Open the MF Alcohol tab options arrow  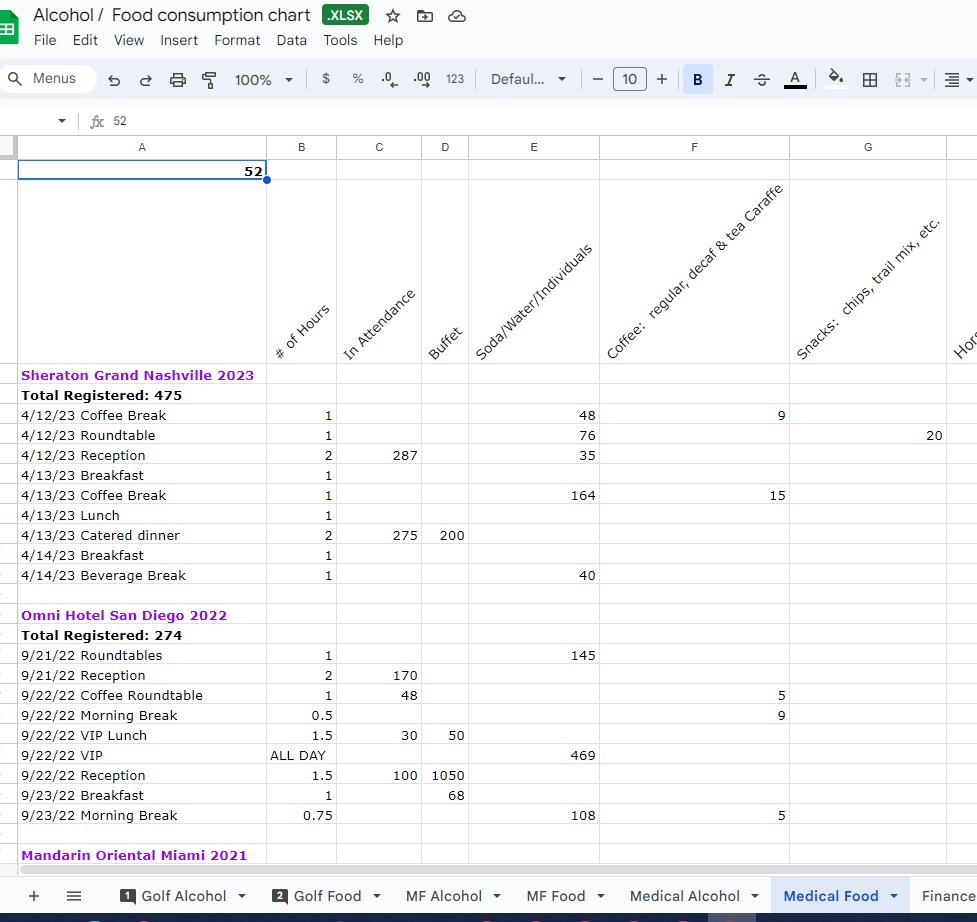tap(497, 896)
